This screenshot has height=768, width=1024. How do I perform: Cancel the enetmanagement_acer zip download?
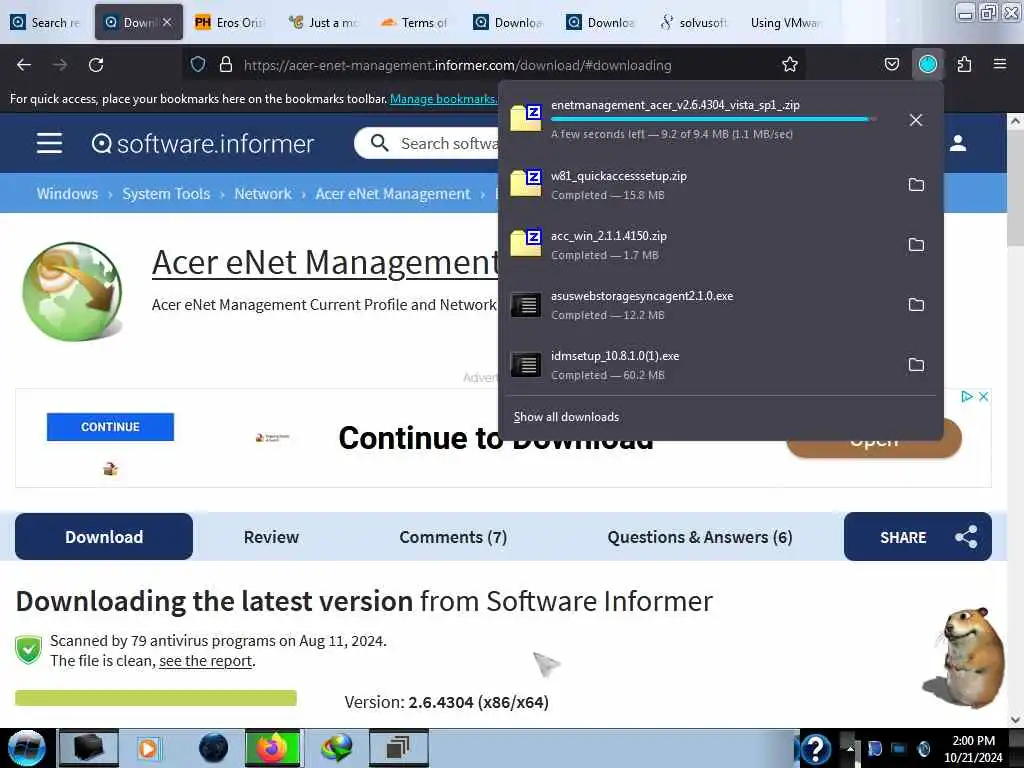916,120
